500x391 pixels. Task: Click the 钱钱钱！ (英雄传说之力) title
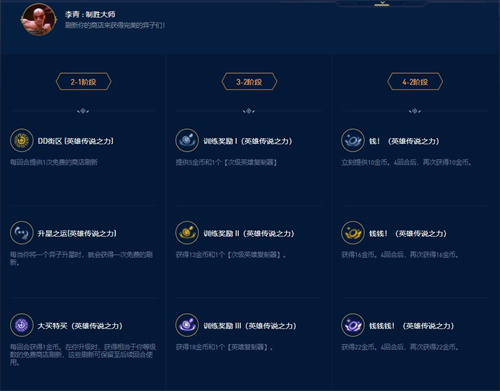click(x=411, y=326)
